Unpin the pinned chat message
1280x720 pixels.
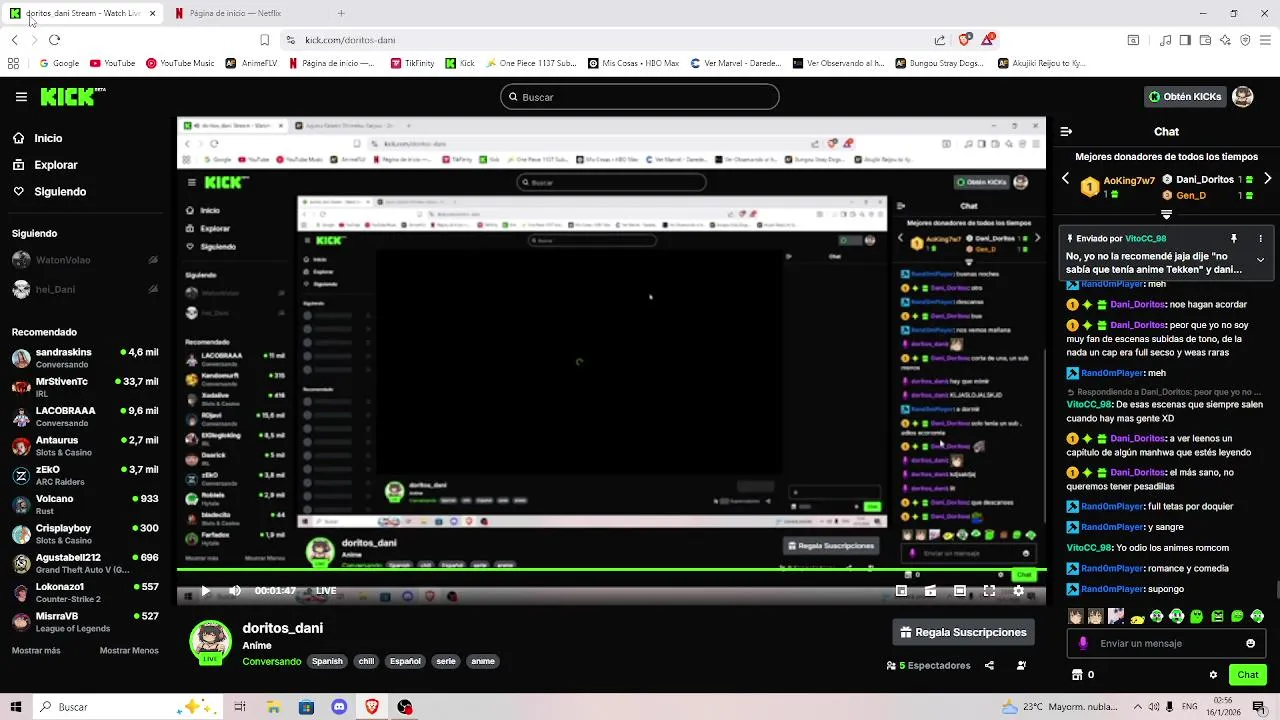point(1234,239)
